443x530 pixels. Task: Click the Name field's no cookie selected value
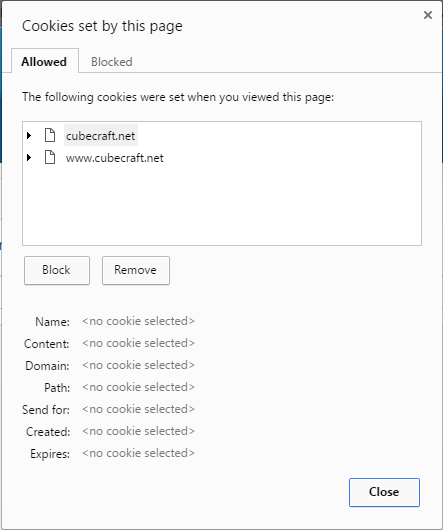tap(138, 321)
